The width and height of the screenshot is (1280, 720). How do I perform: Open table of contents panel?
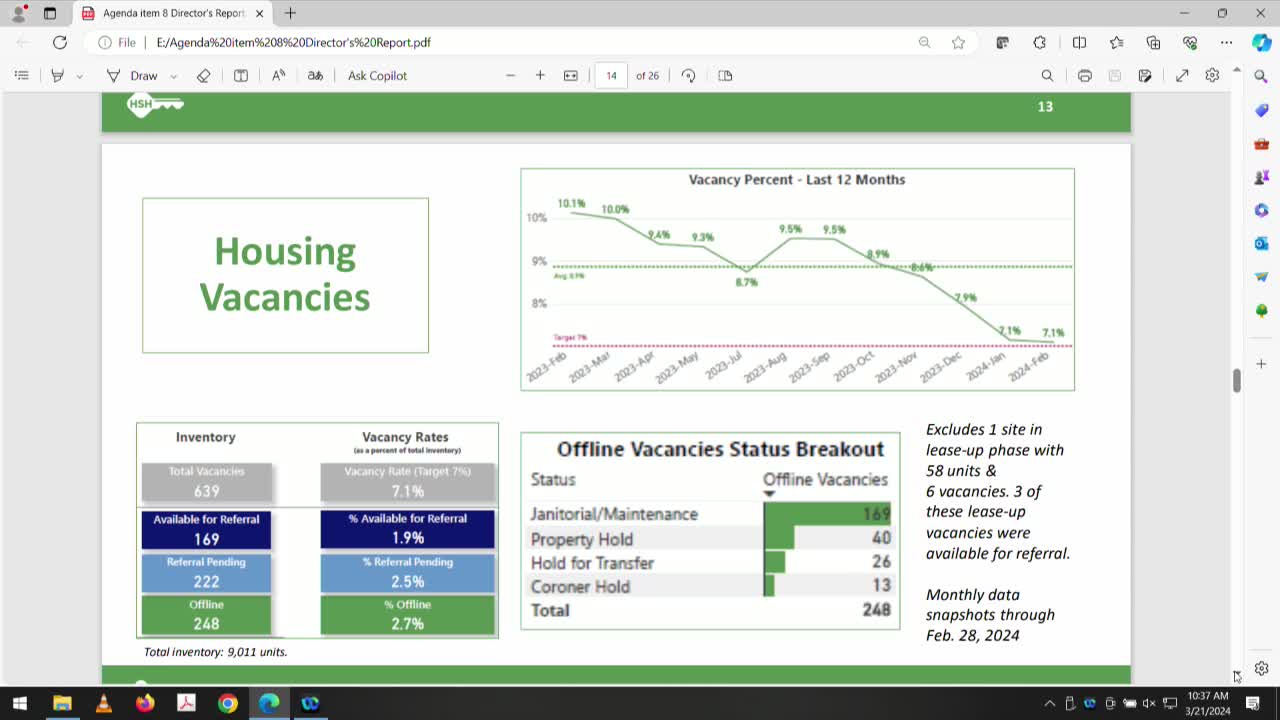point(22,75)
